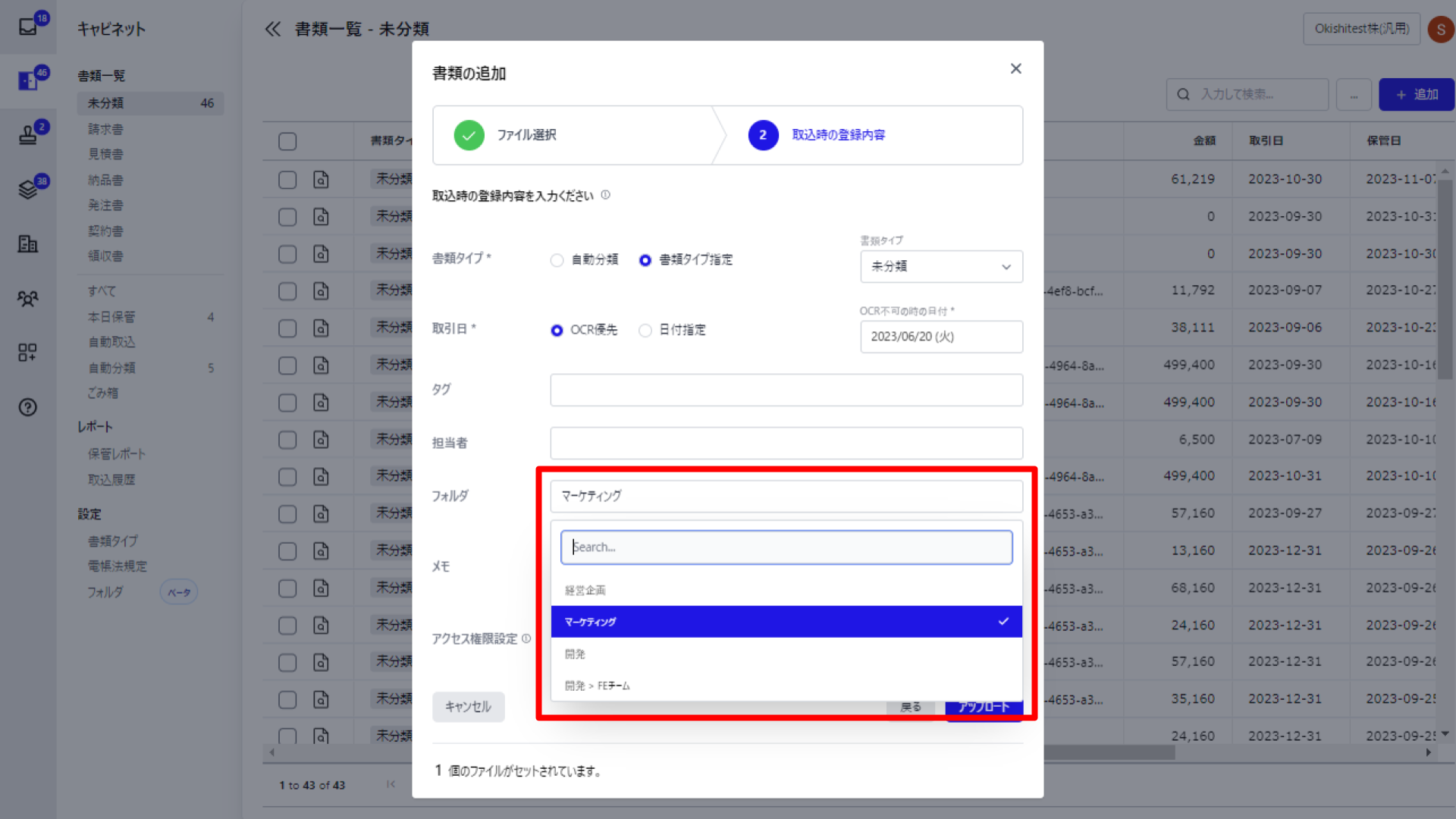Image resolution: width=1456 pixels, height=819 pixels.
Task: Go back to ファイル選択 step
Action: [x=527, y=135]
